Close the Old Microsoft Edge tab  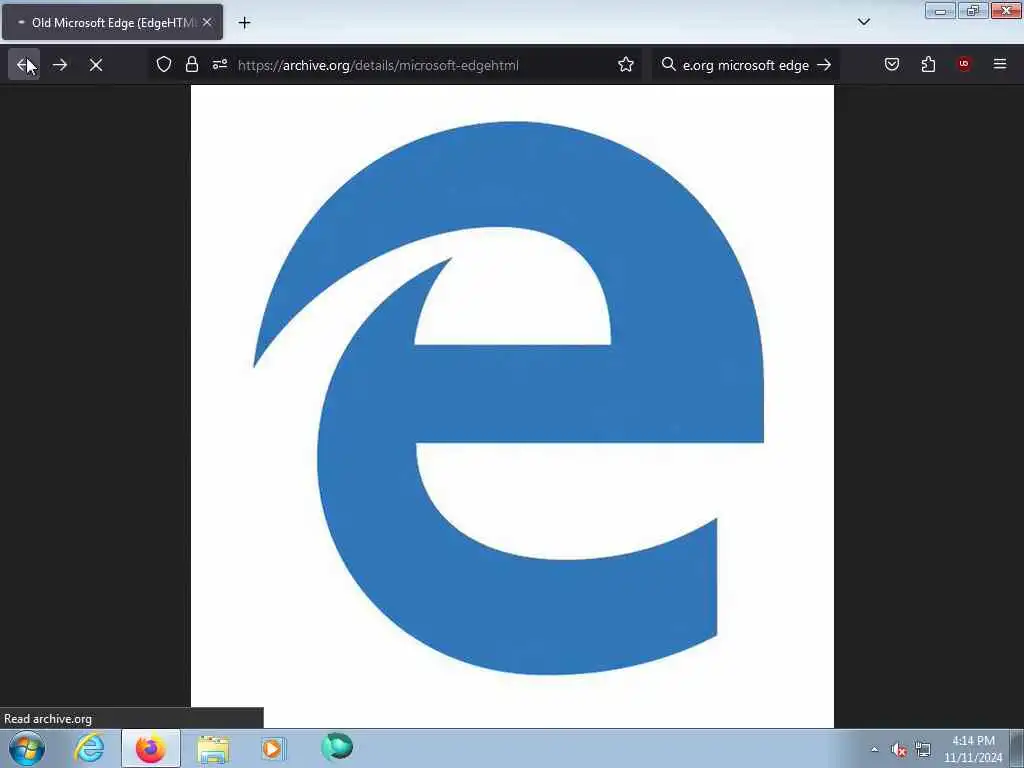click(x=207, y=22)
